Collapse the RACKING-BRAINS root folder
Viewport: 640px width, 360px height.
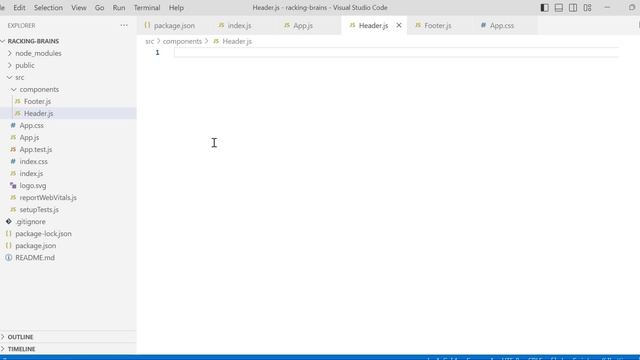(33, 41)
